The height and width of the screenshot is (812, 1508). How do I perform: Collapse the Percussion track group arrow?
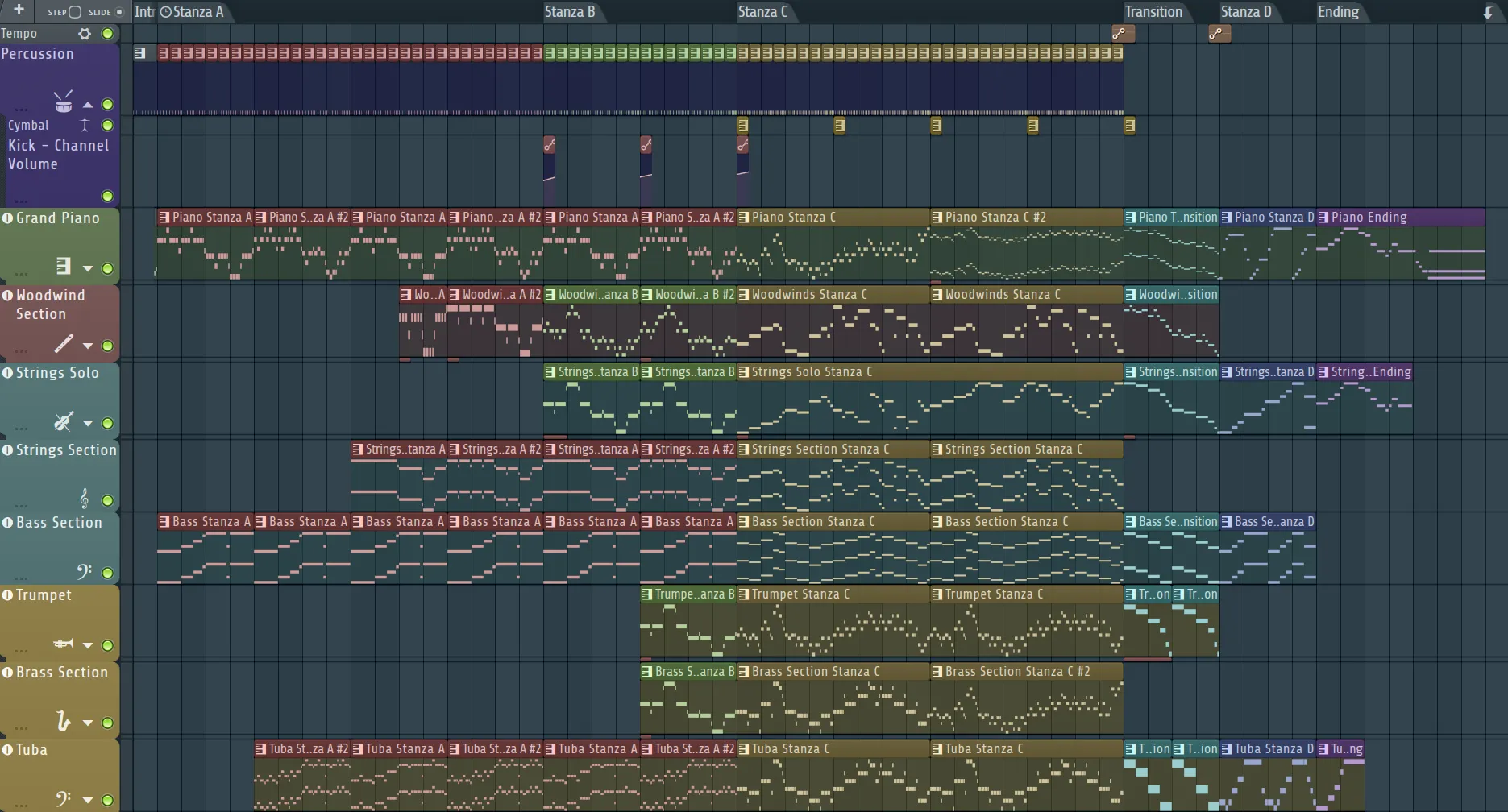(x=88, y=105)
